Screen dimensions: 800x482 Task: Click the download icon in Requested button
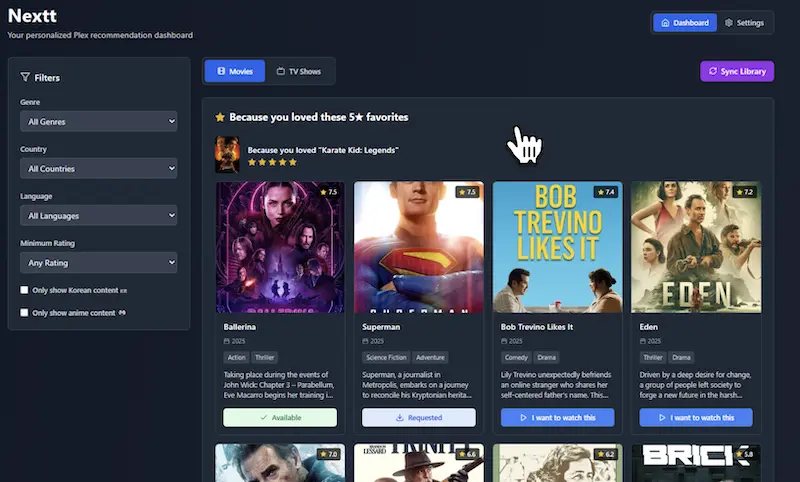click(399, 418)
